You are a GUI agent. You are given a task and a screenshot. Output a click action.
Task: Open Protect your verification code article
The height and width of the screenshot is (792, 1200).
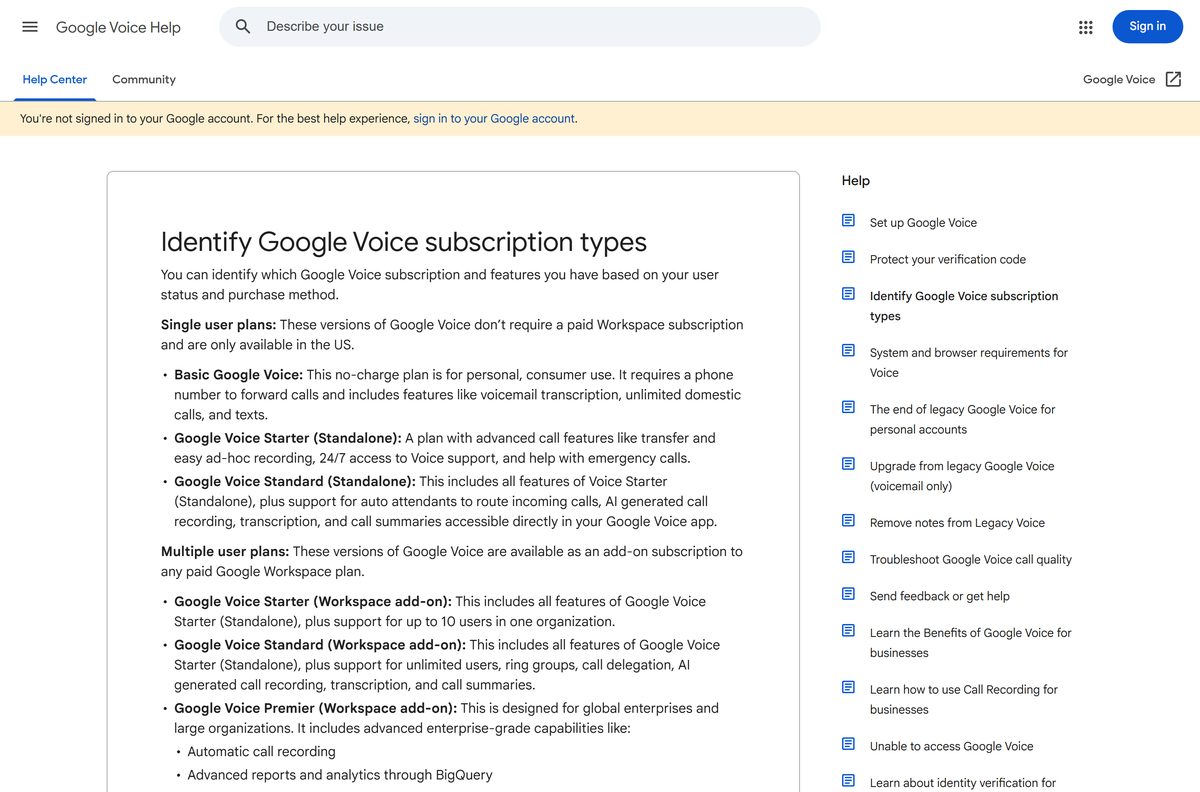[947, 259]
